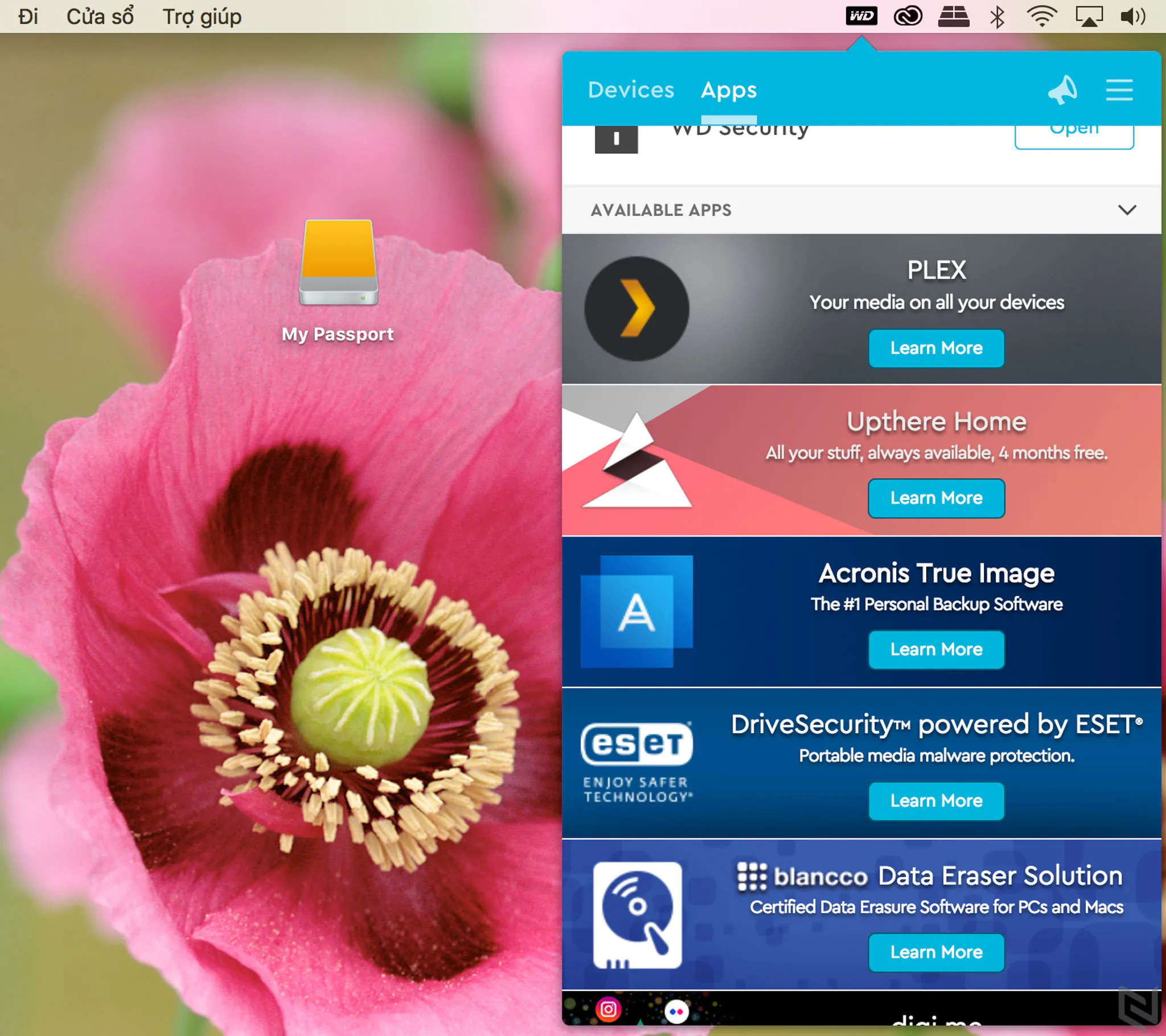Open the Cửa sổ menu
The width and height of the screenshot is (1166, 1036).
pos(100,17)
